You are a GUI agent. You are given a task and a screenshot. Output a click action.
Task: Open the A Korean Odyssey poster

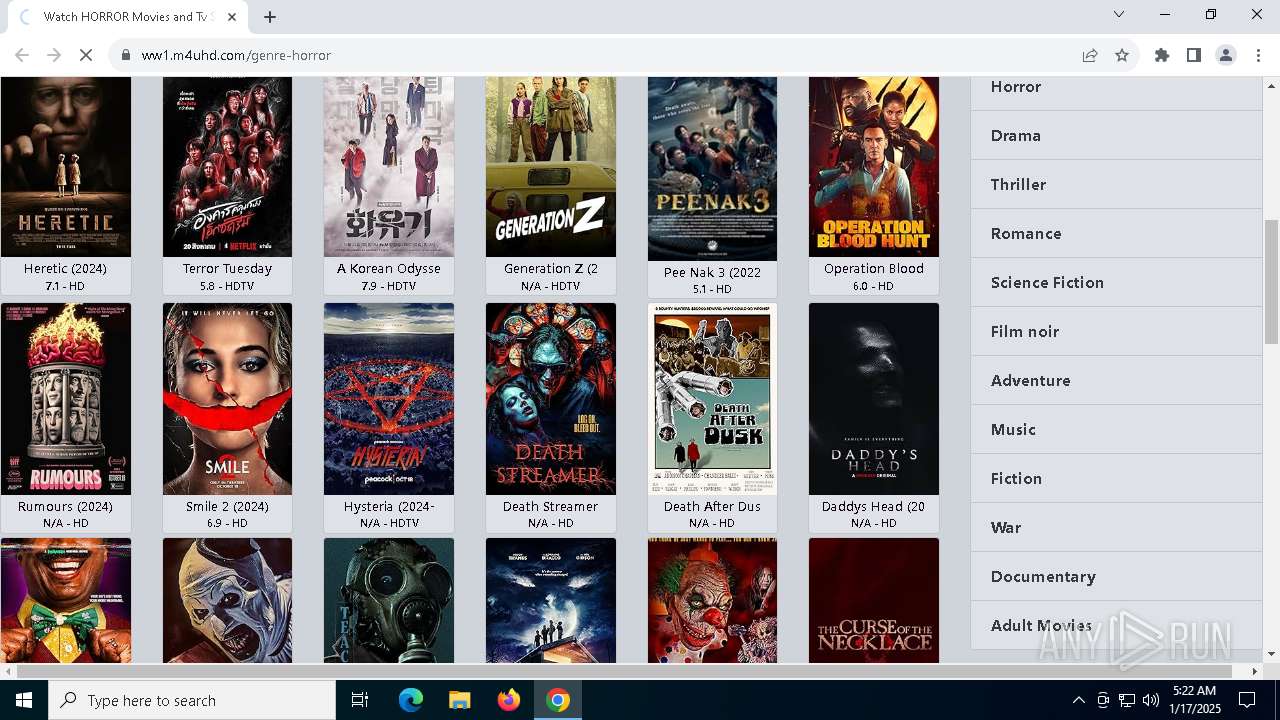coord(389,167)
